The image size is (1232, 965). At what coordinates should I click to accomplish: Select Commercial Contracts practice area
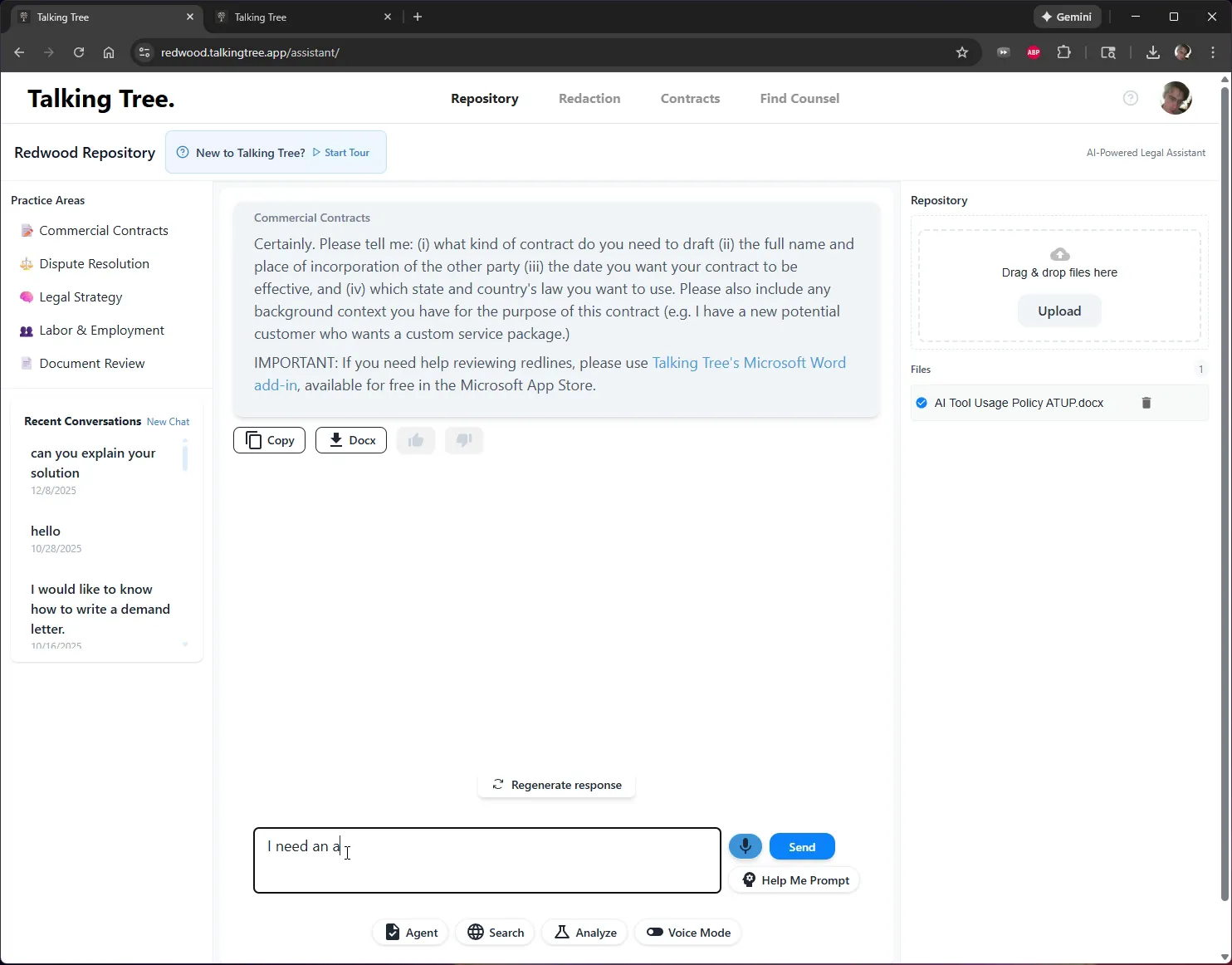tap(103, 231)
